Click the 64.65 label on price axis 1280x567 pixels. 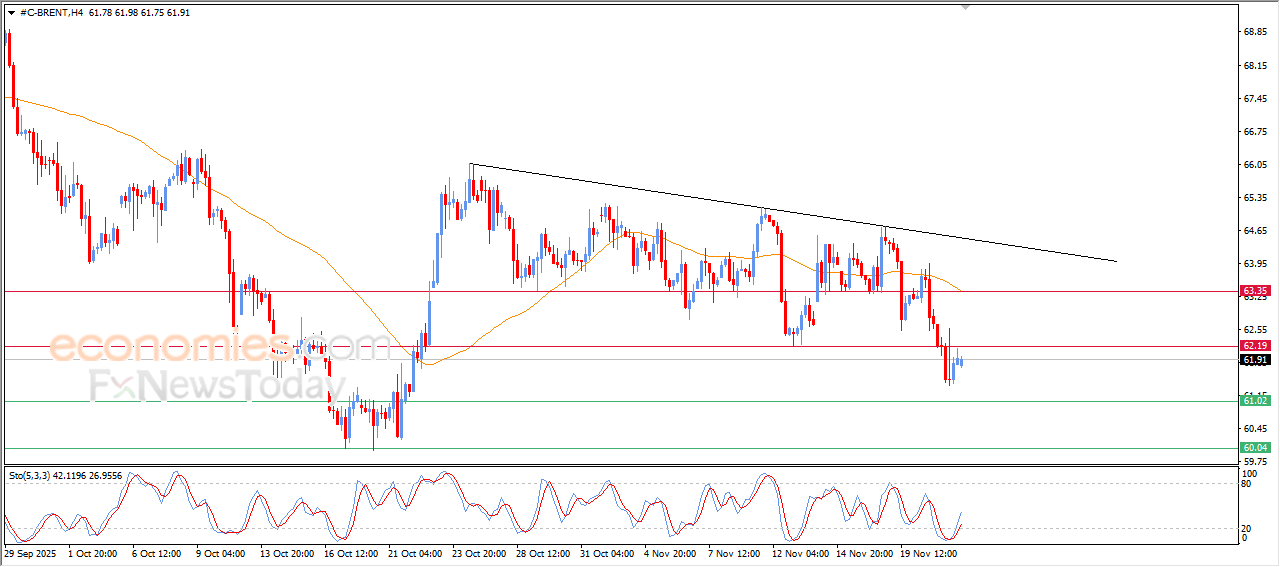point(1255,230)
